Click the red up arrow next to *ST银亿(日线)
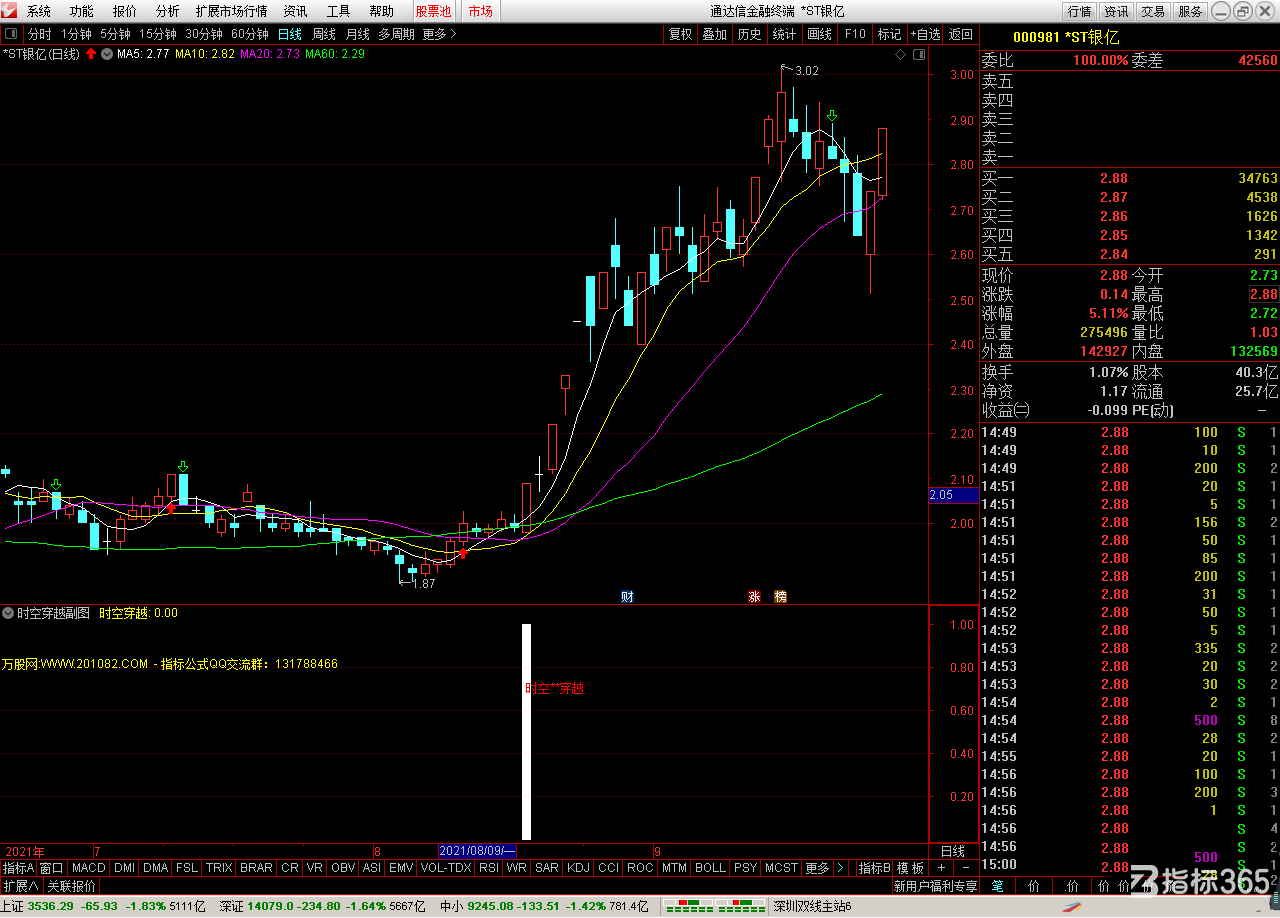1280x918 pixels. 91,54
